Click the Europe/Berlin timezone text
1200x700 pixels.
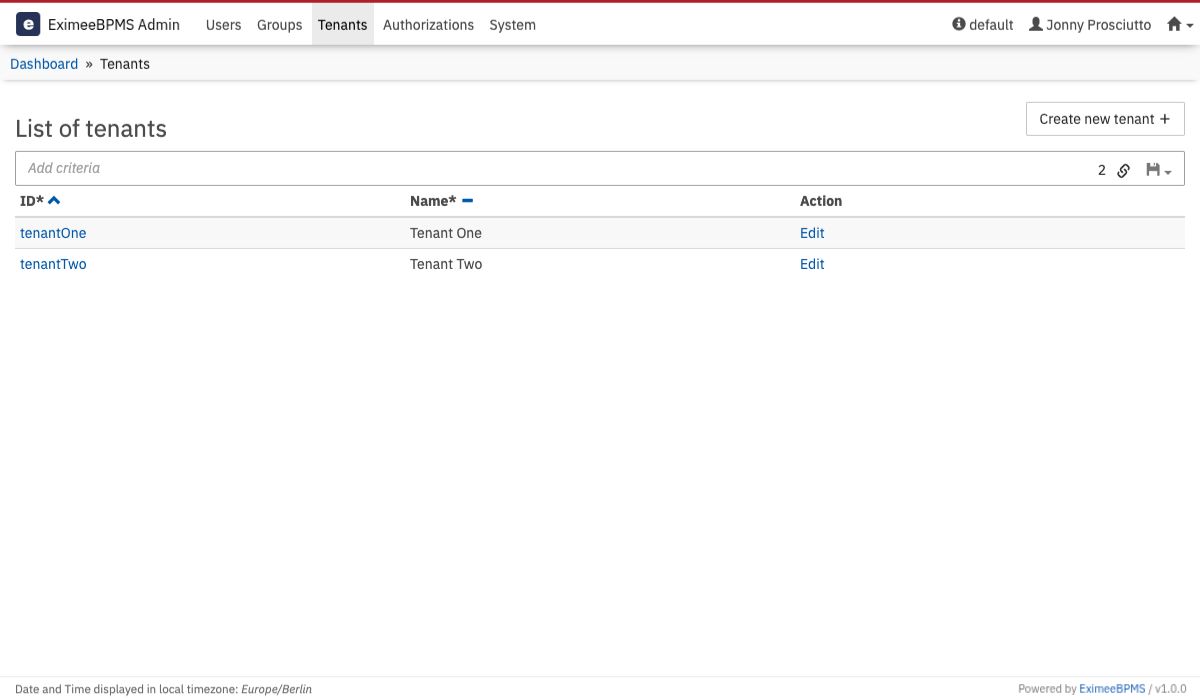pos(276,689)
